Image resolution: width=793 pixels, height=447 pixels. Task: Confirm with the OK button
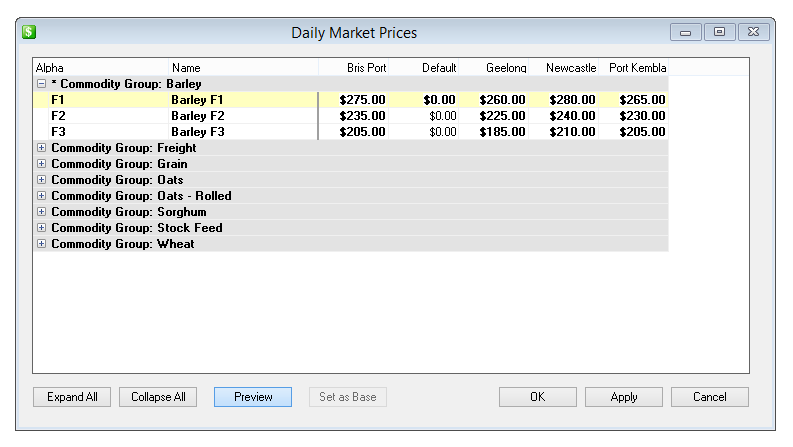point(537,397)
